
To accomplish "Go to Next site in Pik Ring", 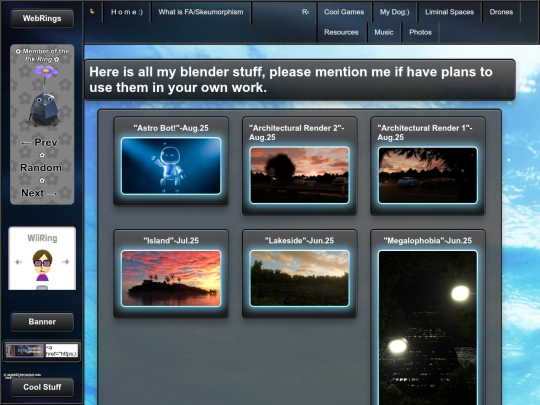I will point(38,193).
